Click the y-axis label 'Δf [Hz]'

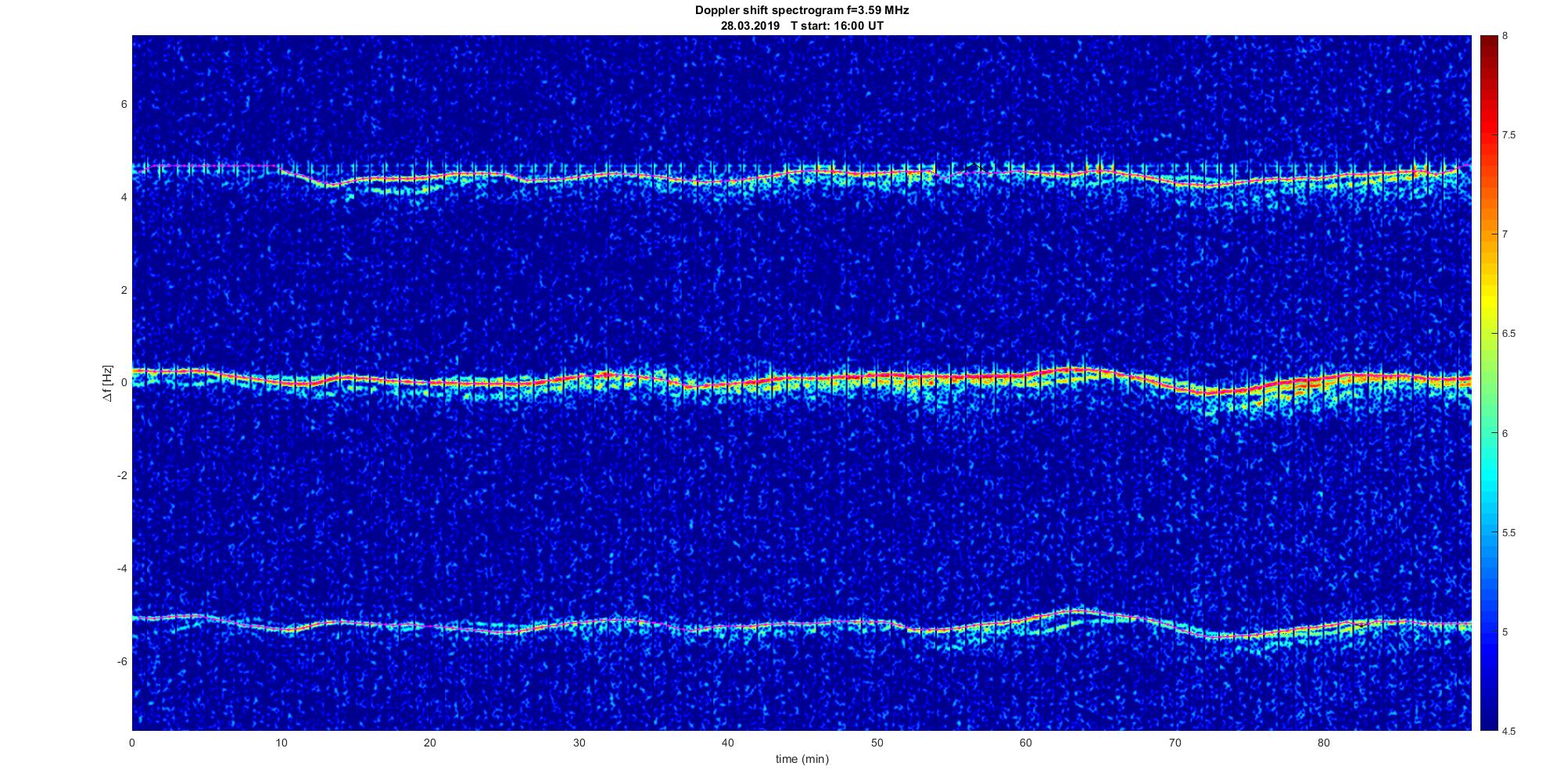(x=108, y=383)
